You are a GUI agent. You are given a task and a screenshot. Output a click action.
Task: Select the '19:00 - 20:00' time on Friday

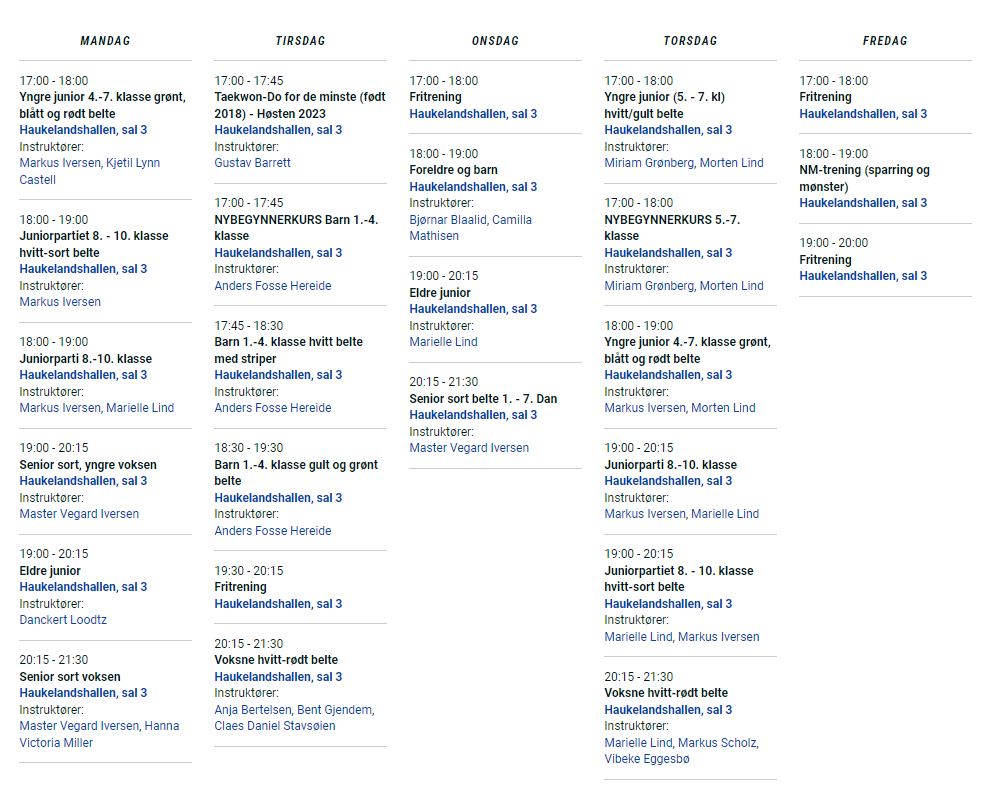click(833, 242)
